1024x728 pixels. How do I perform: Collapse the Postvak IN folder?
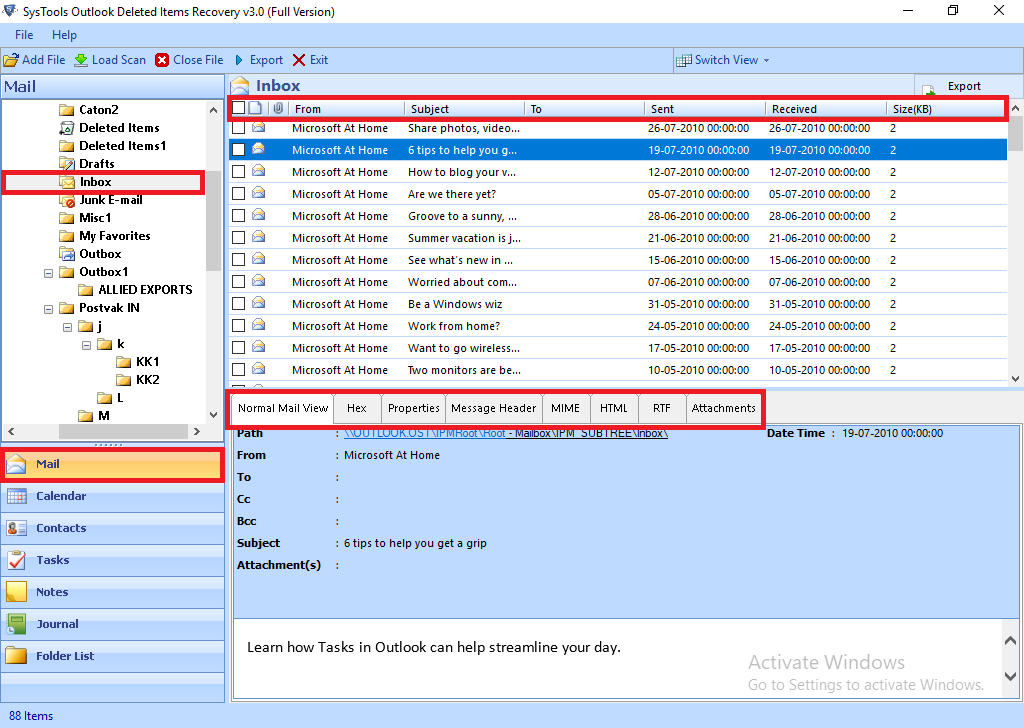48,308
